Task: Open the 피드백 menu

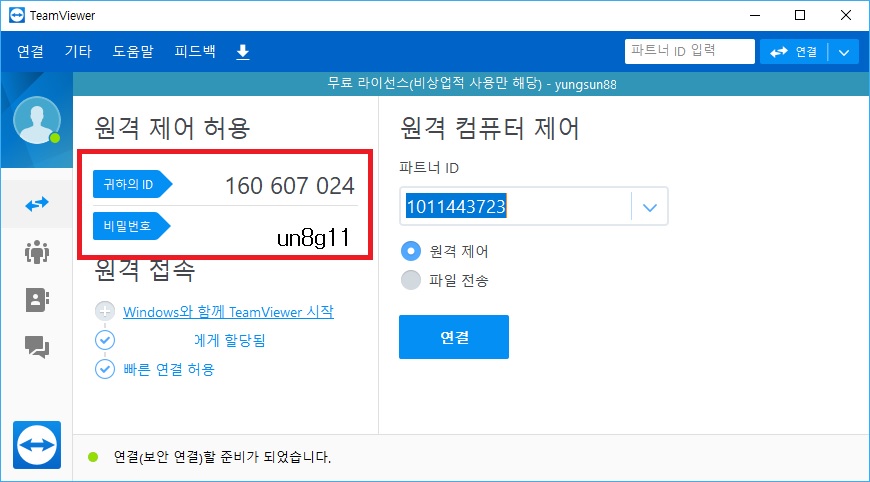Action: coord(195,52)
